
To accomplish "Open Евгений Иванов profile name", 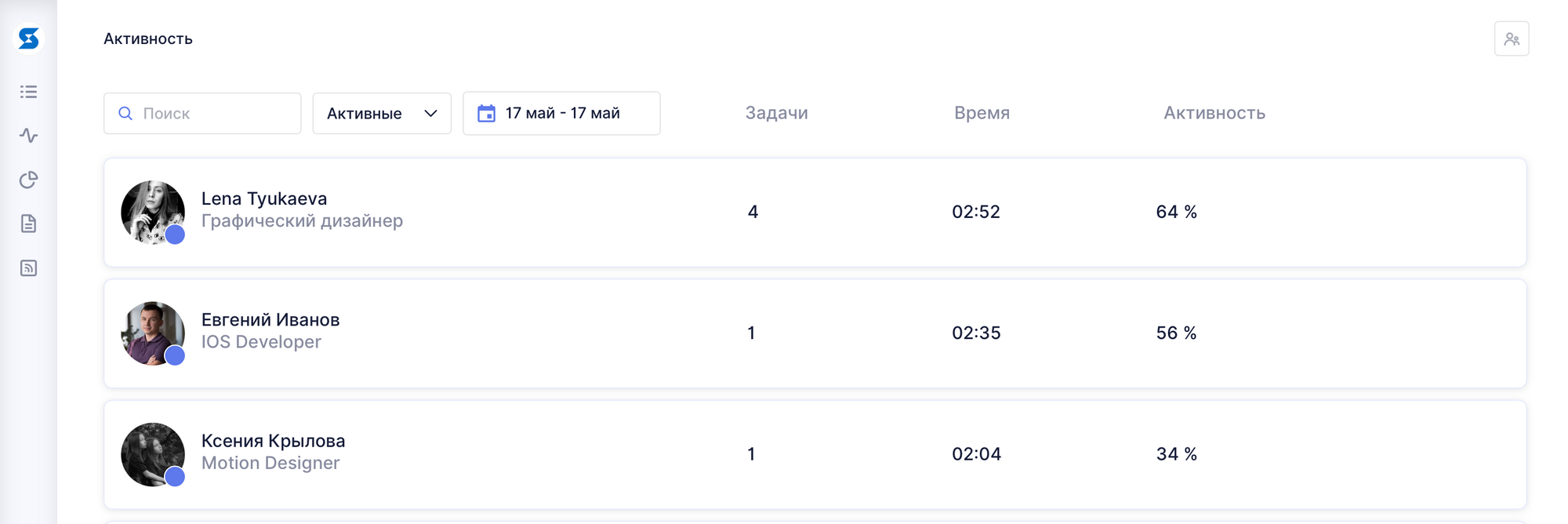I will pos(270,320).
